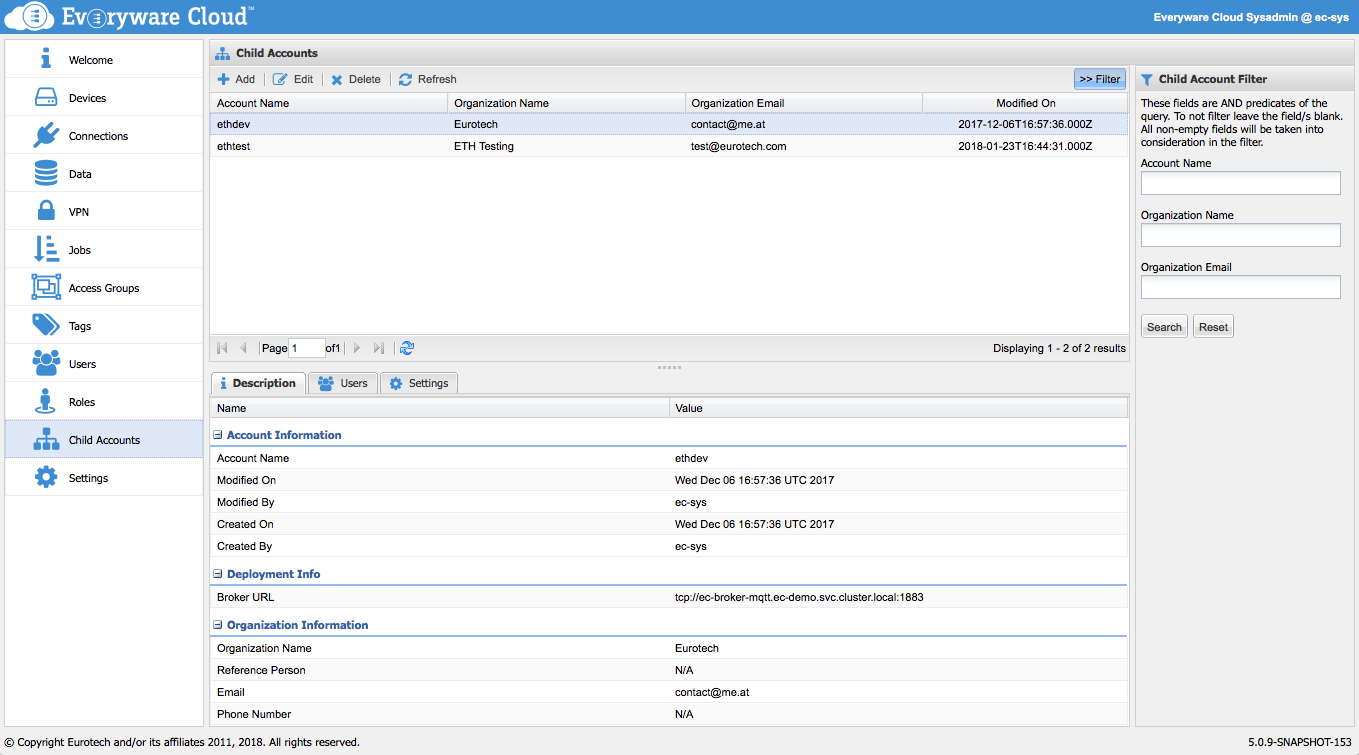
Task: Go to next page arrow
Action: click(357, 348)
